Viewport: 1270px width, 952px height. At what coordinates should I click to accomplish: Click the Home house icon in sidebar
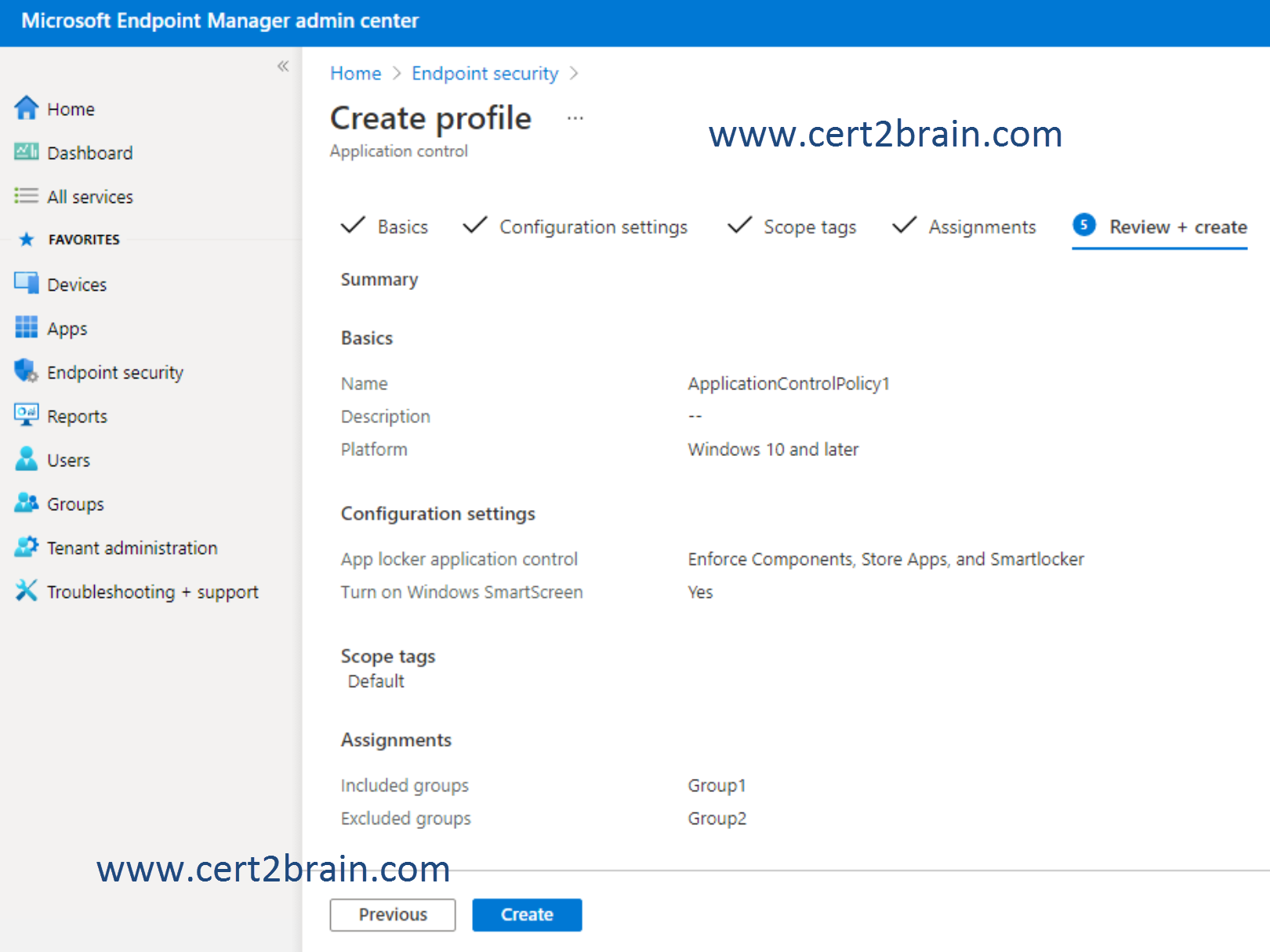27,108
